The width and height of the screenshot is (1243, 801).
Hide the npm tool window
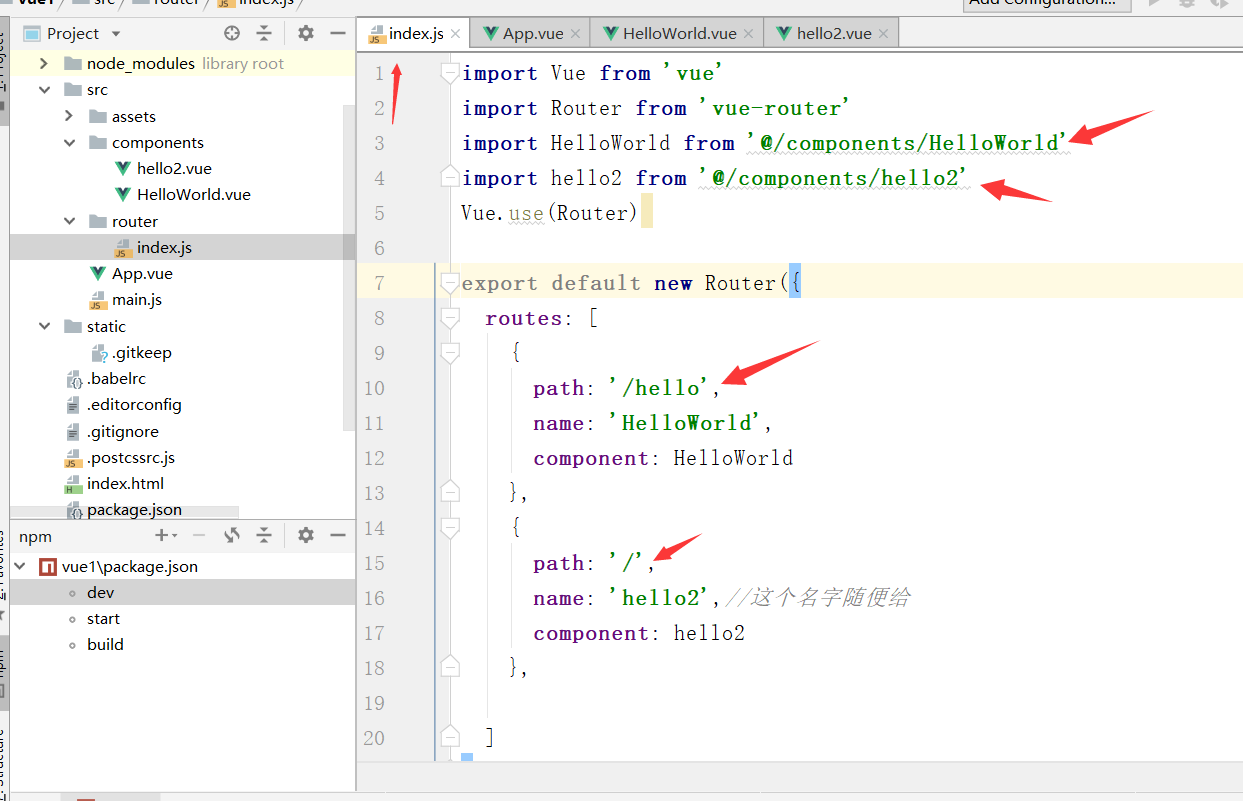click(x=338, y=535)
